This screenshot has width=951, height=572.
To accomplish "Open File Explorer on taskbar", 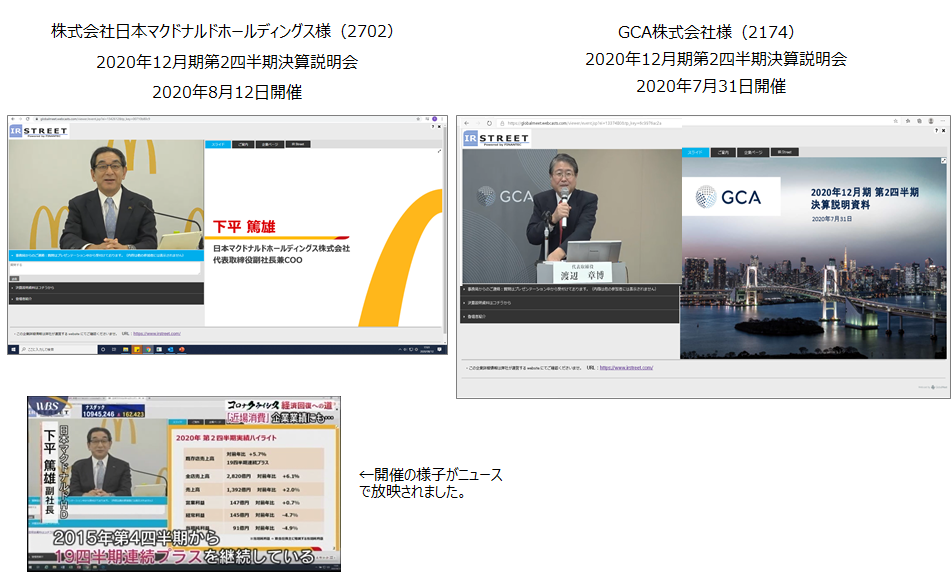I will click(x=126, y=349).
